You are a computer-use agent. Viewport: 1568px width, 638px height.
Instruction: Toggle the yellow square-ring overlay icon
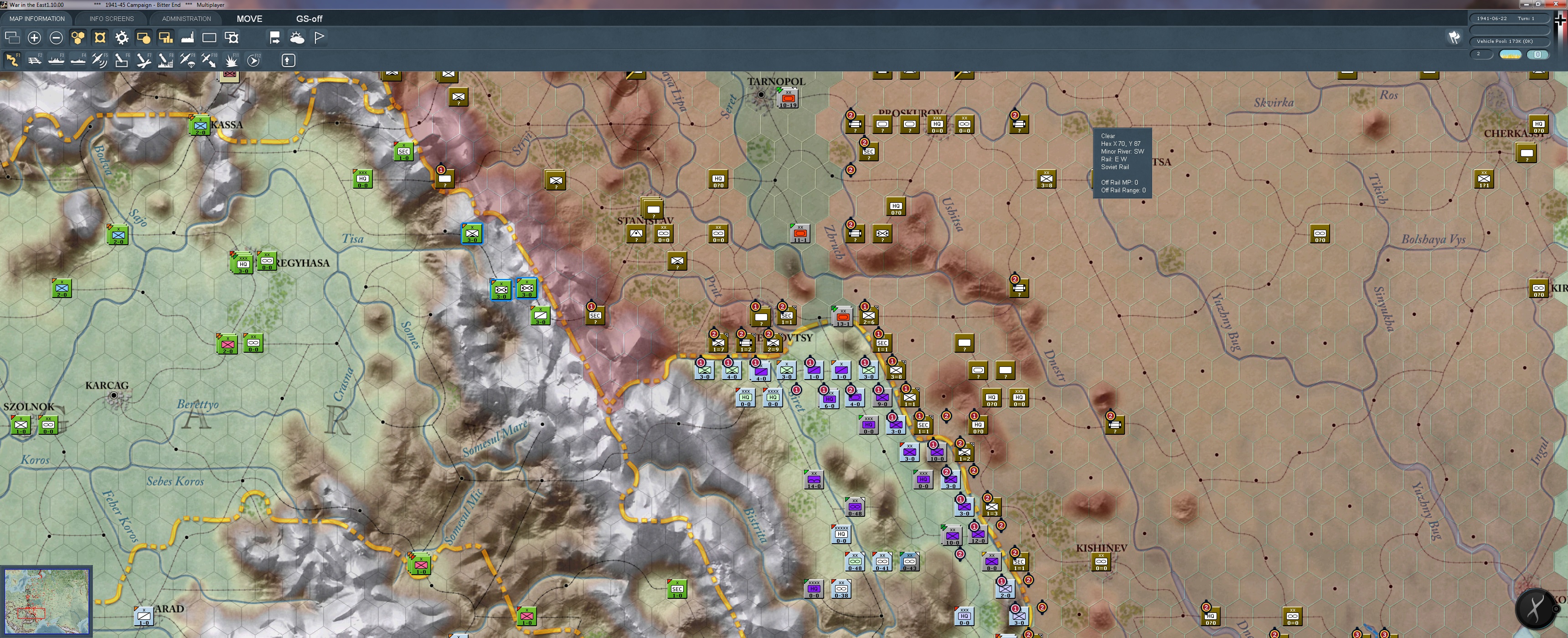pyautogui.click(x=100, y=38)
